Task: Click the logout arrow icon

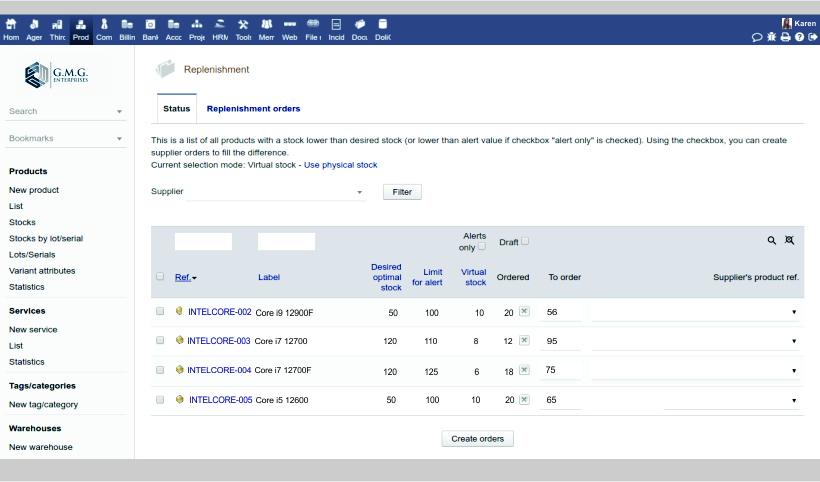Action: click(812, 37)
